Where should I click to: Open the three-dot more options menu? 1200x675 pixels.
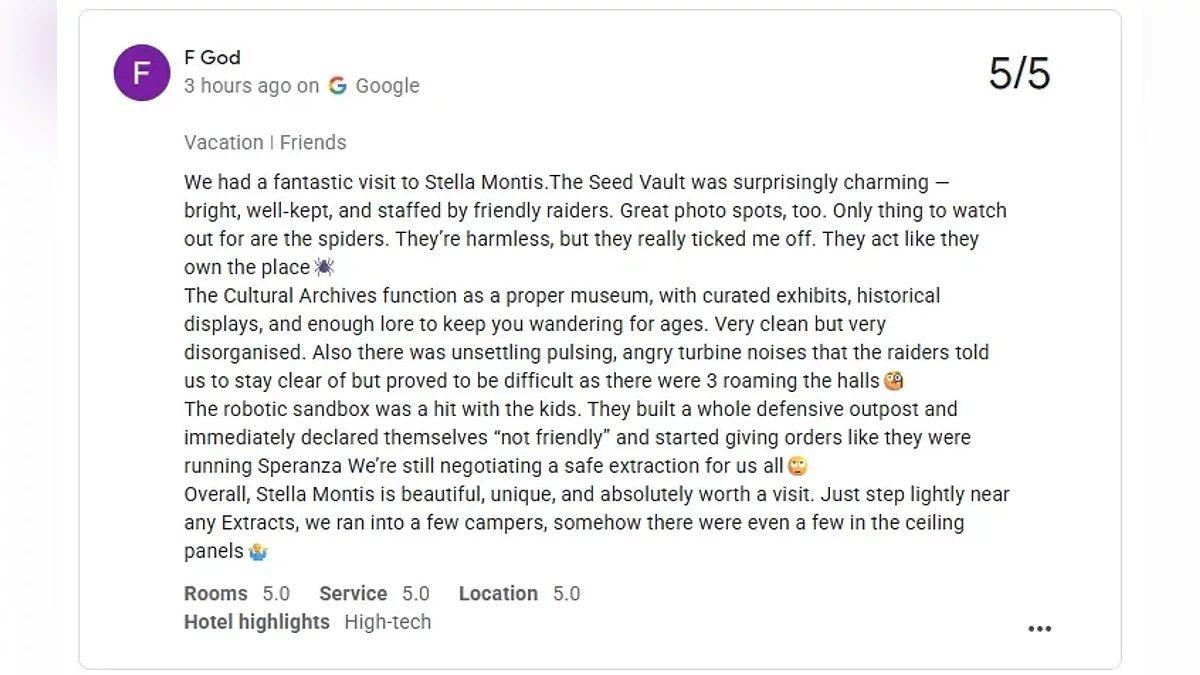point(1039,629)
